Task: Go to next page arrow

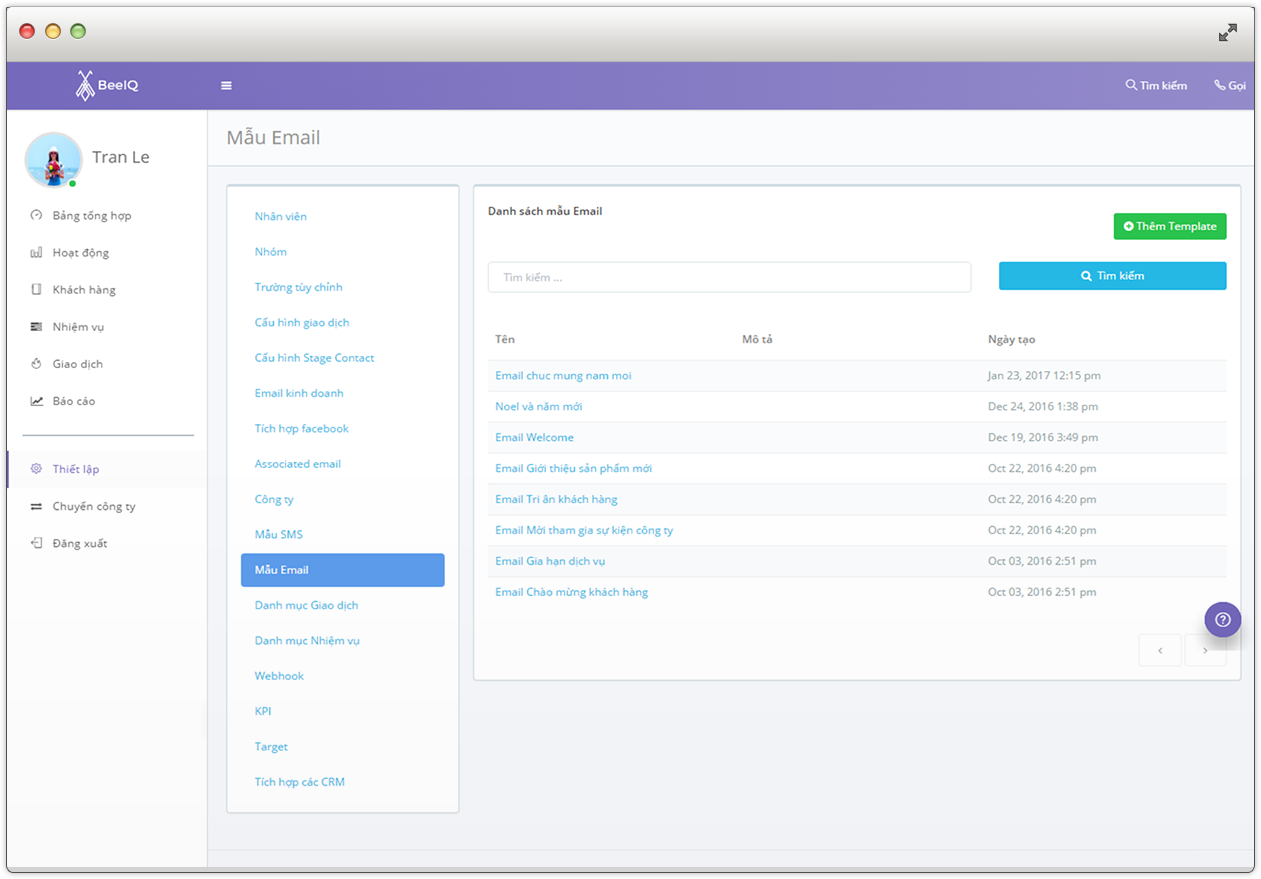Action: pos(1205,651)
